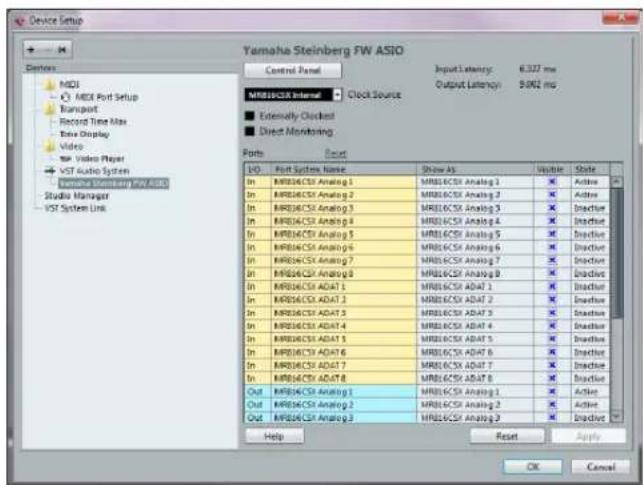This screenshot has height=485, width=643.
Task: Close the Device Setup window
Action: click(620, 18)
